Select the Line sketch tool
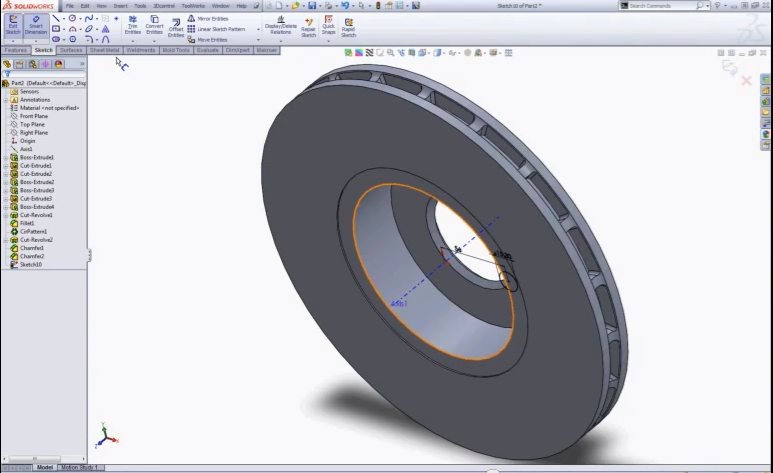 [56, 18]
